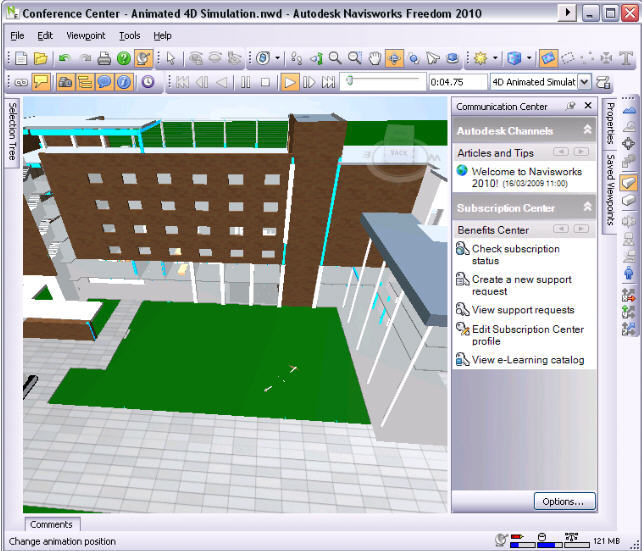Play the animation forward

(289, 82)
